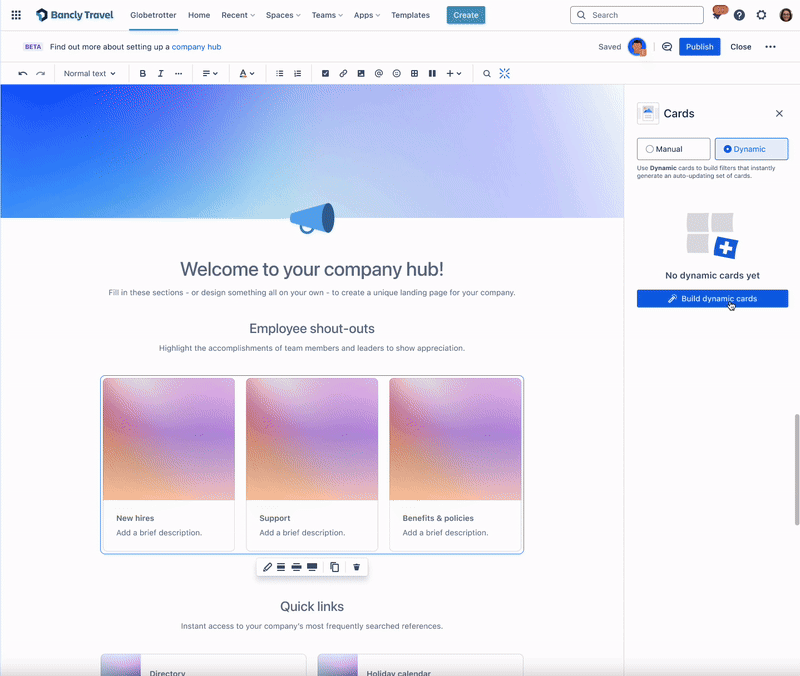The image size is (800, 676).
Task: Select the Manual cards option
Action: tap(673, 149)
